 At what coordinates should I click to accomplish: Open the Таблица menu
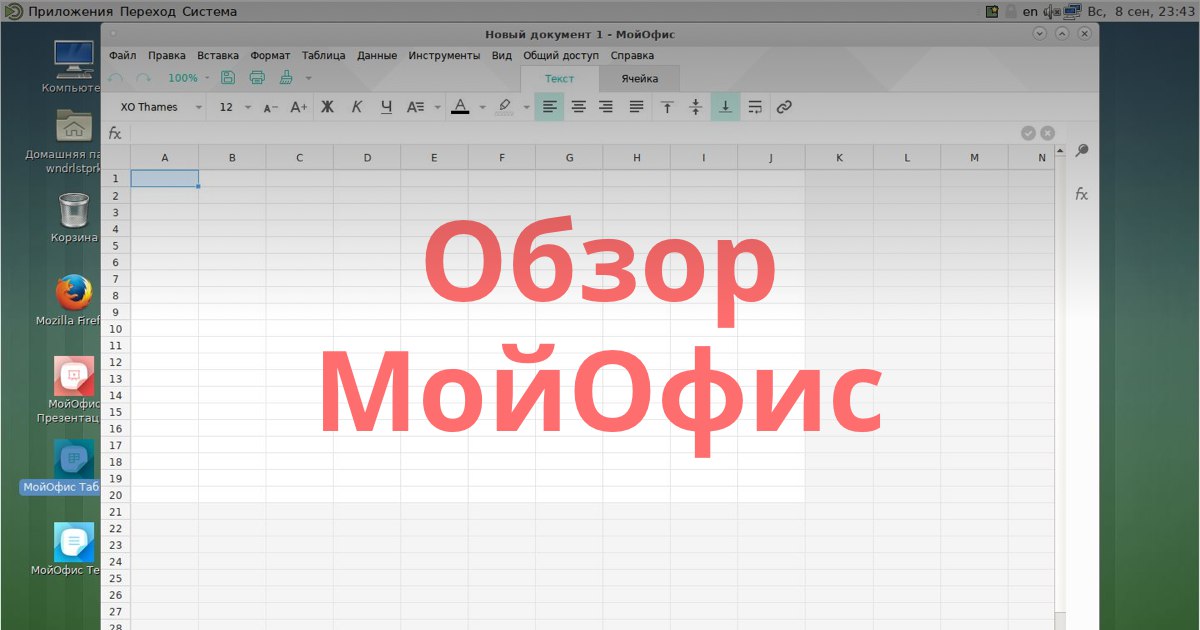(324, 56)
